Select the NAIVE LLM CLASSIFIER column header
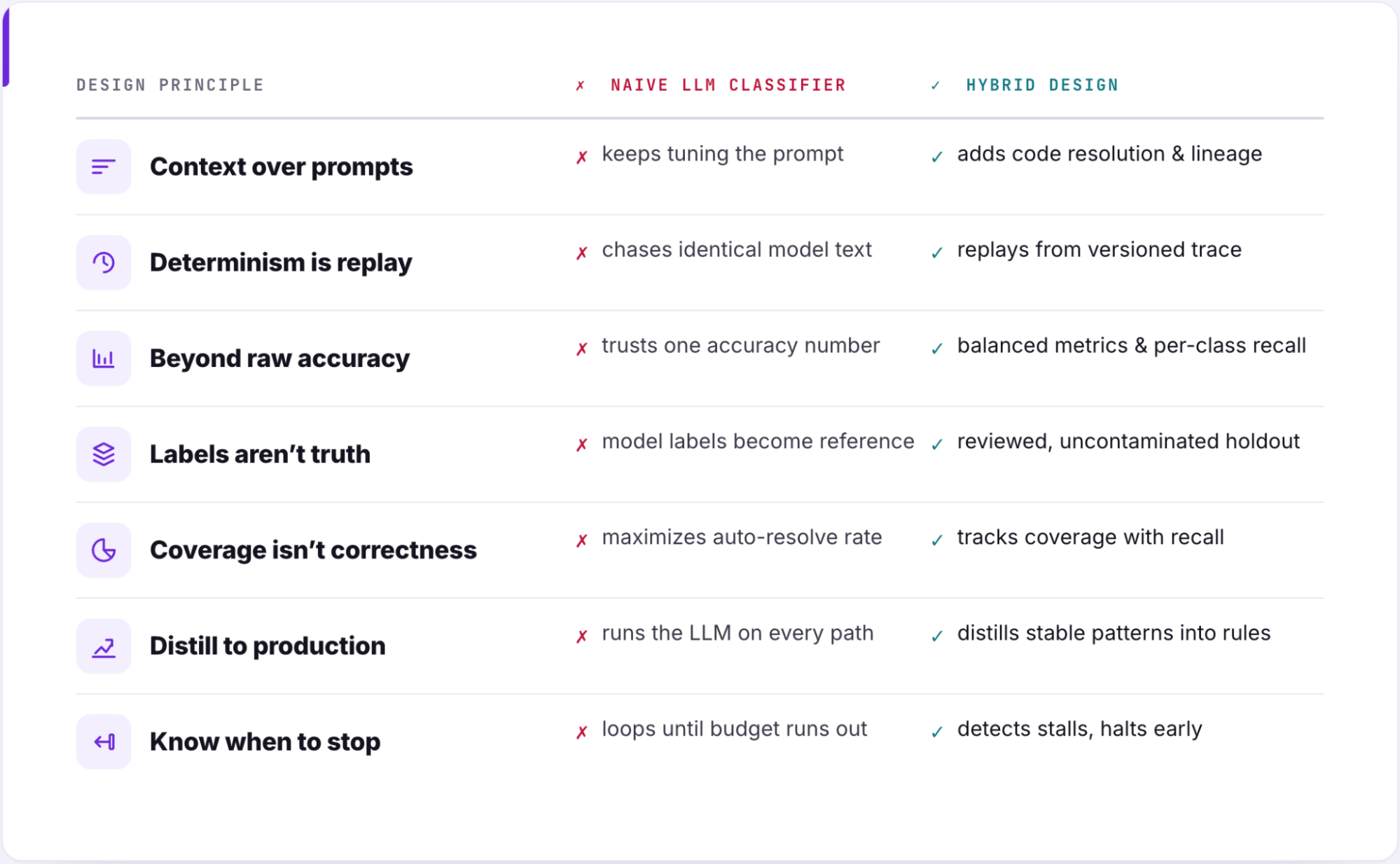The height and width of the screenshot is (864, 1400). pos(728,85)
